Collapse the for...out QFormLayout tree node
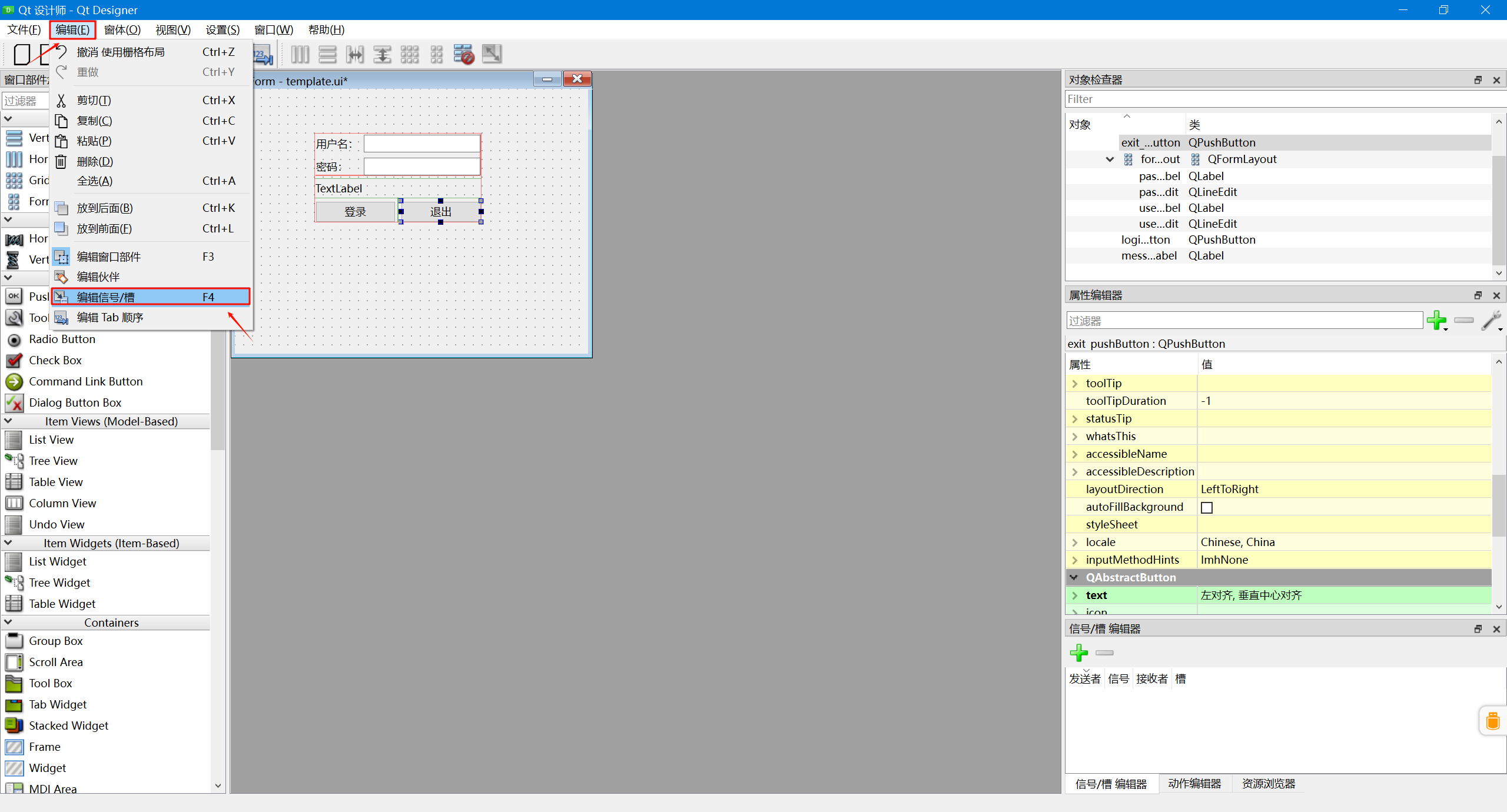Image resolution: width=1507 pixels, height=812 pixels. click(1110, 159)
